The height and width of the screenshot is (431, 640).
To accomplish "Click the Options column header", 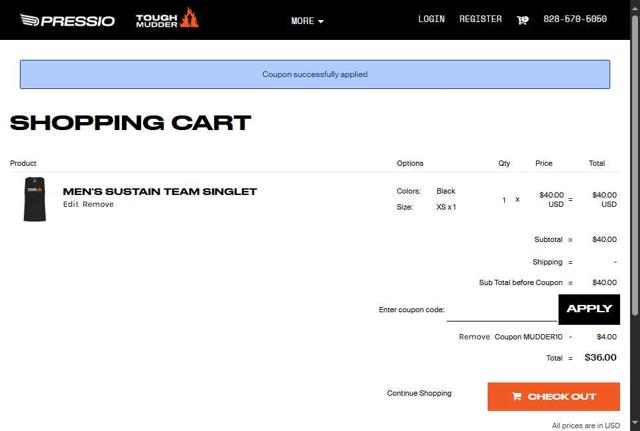I will click(x=410, y=163).
